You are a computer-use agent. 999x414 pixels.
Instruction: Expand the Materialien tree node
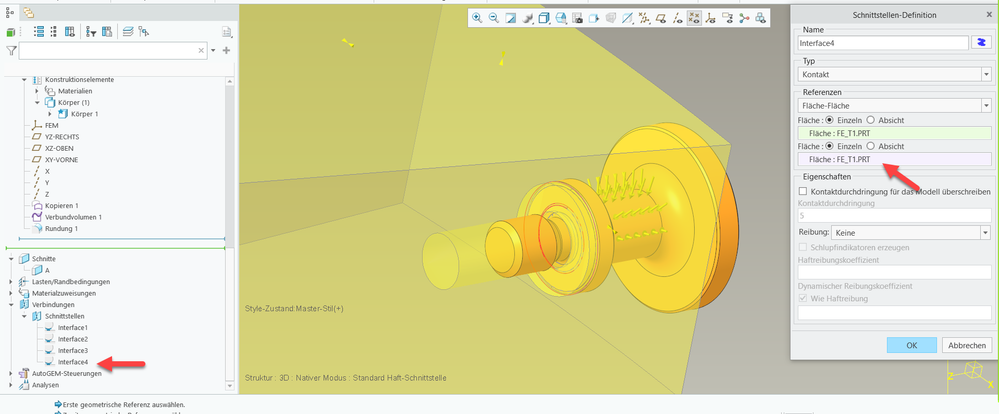point(37,91)
